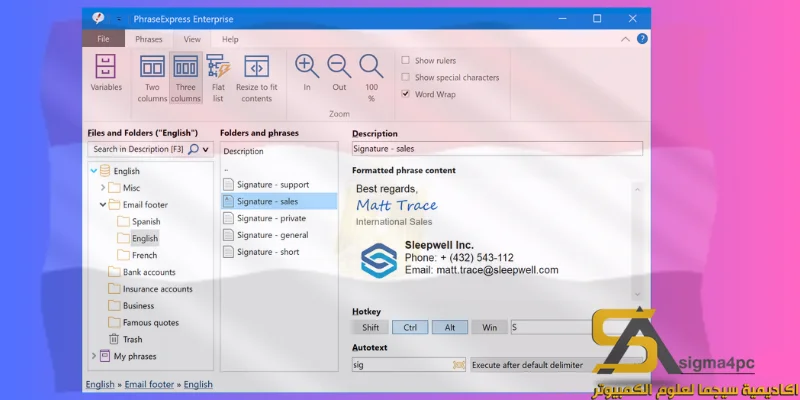Switch to Two columns layout
Screen dimensions: 800x400
(152, 66)
